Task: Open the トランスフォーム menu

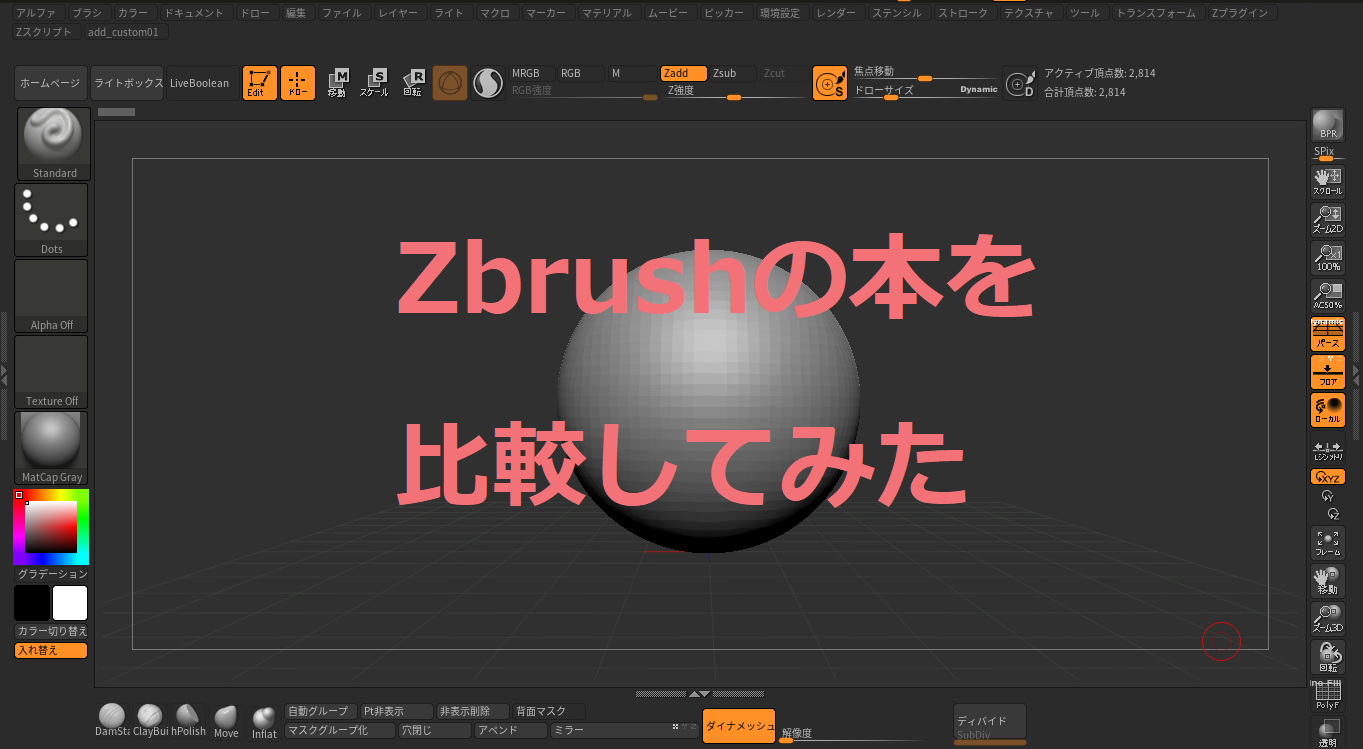Action: coord(1155,13)
